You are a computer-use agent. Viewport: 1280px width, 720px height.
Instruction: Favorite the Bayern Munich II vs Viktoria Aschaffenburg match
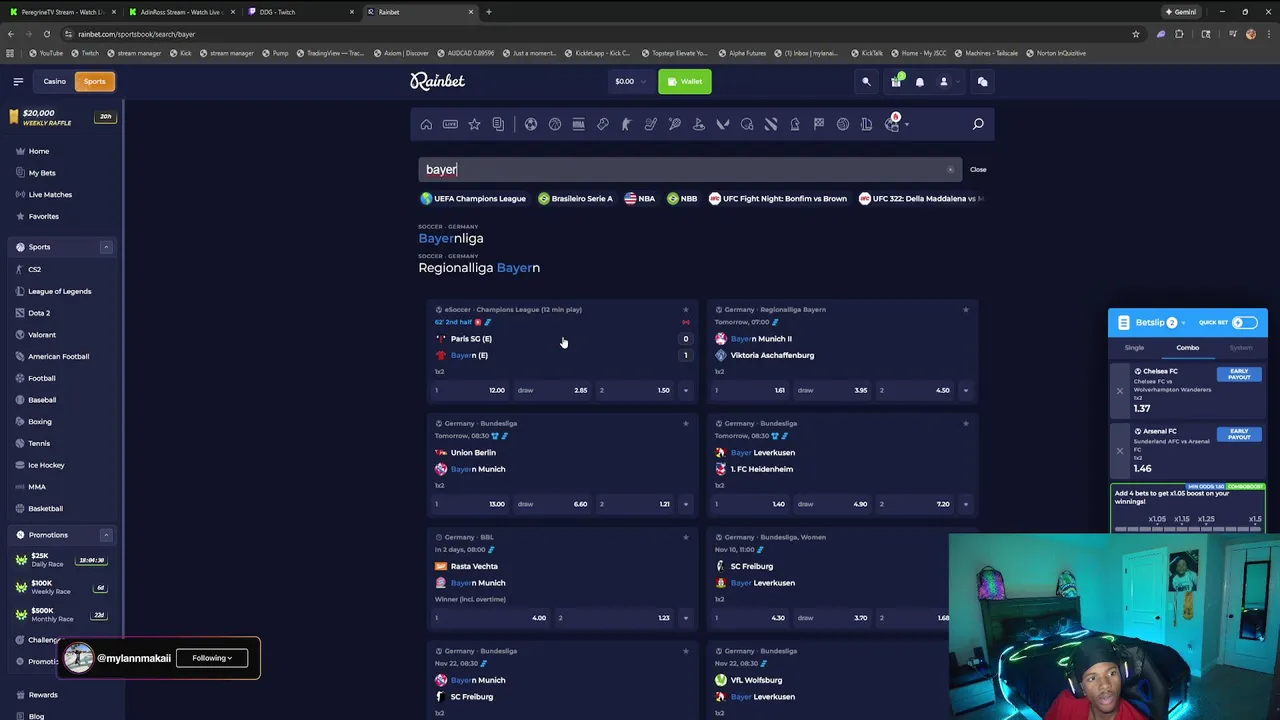[965, 309]
